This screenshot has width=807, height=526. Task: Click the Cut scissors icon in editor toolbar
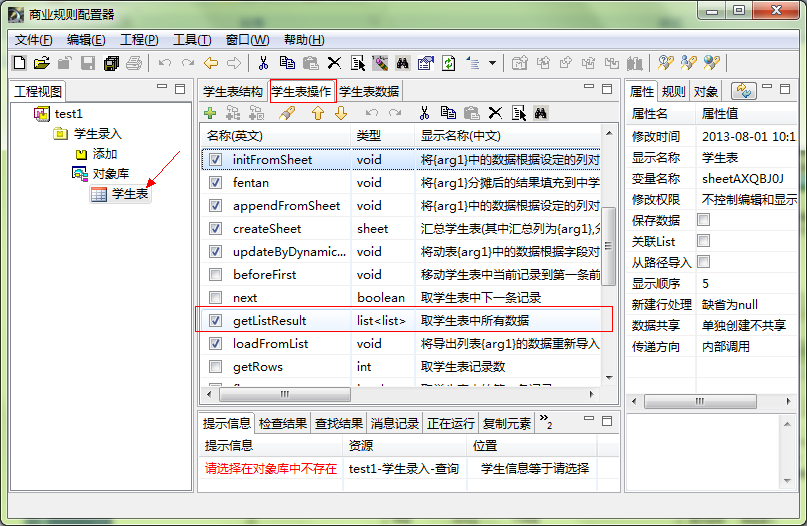click(424, 113)
